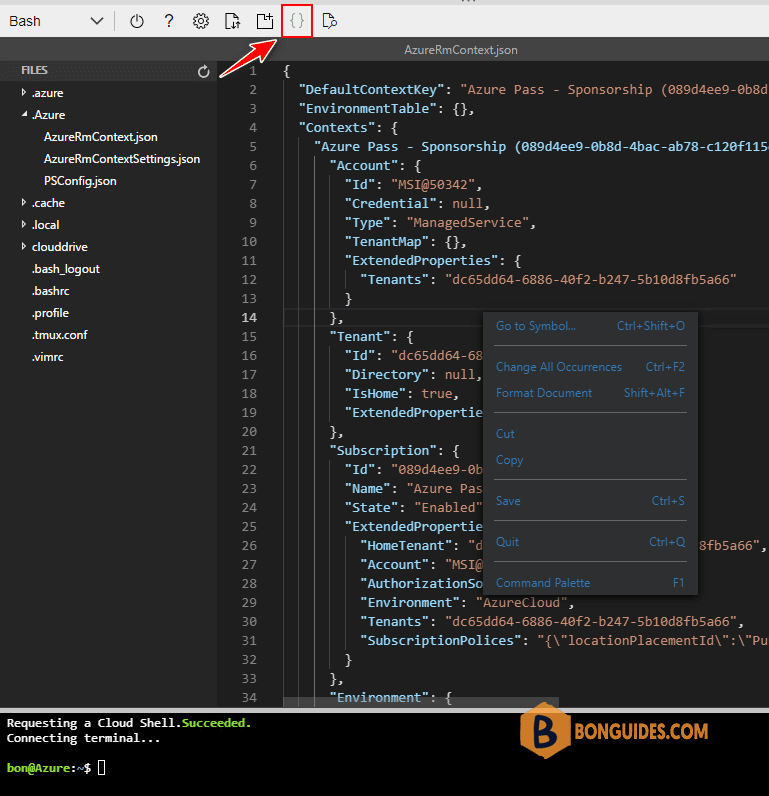Open the .bashrc file
Screen dimensions: 769x796
click(50, 291)
